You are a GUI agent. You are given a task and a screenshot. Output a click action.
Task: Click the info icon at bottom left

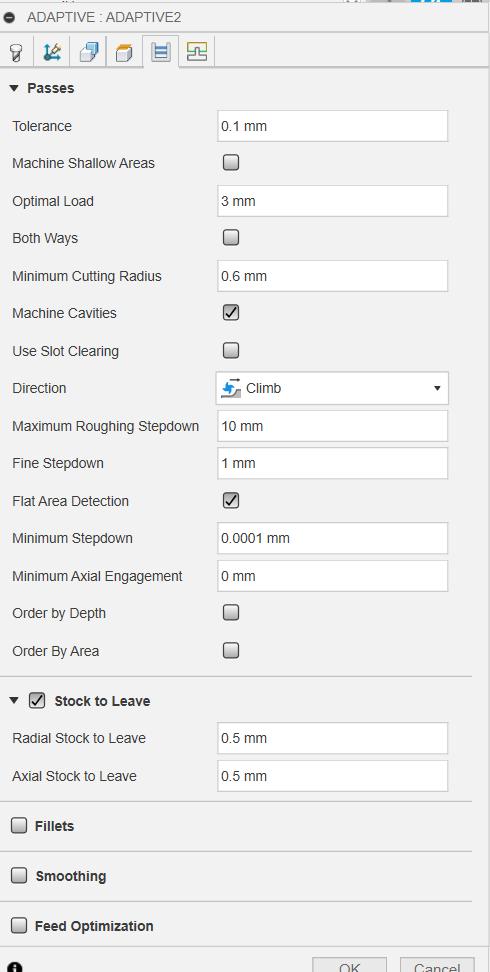click(x=15, y=967)
